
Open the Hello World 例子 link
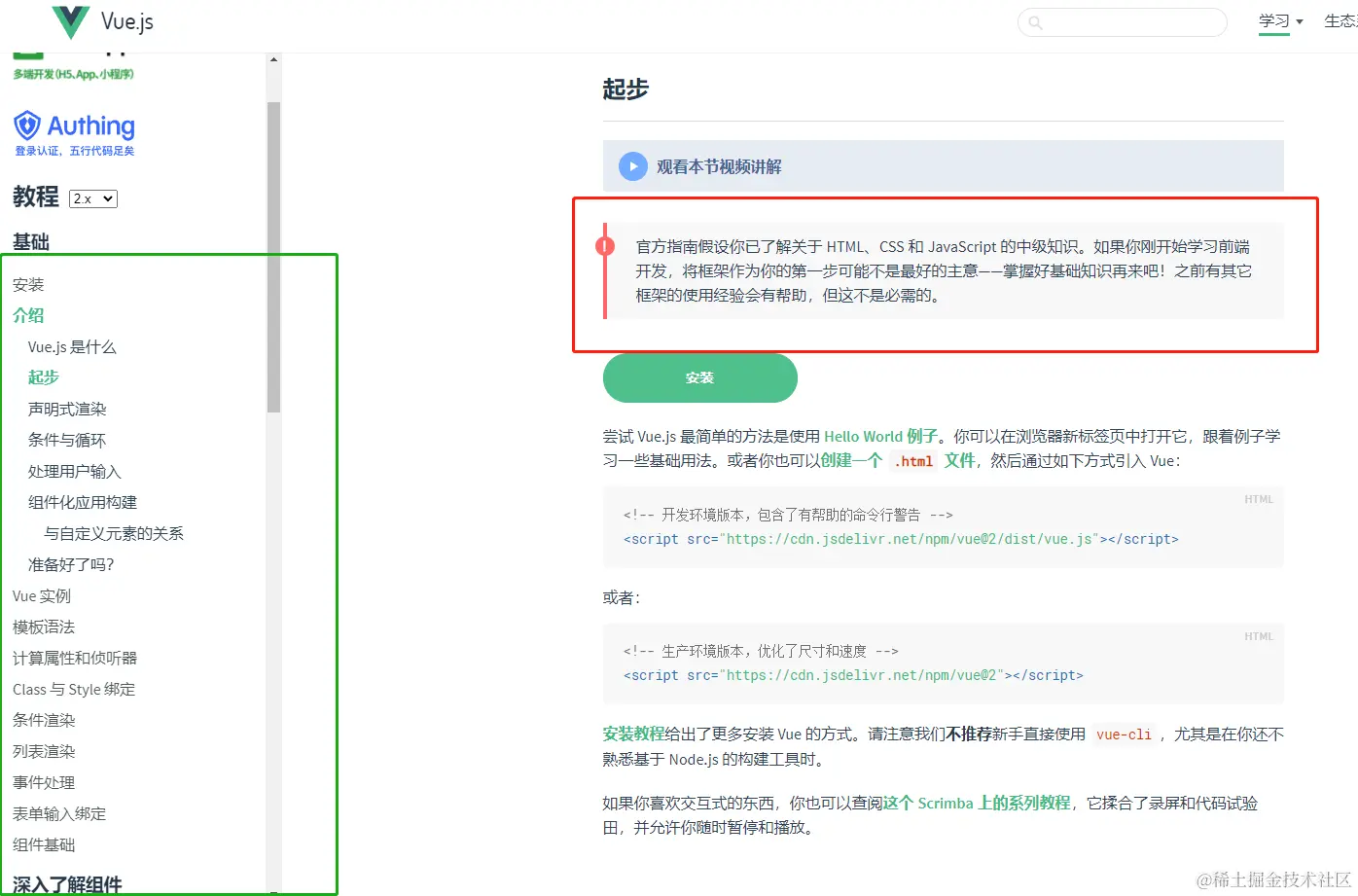[881, 436]
